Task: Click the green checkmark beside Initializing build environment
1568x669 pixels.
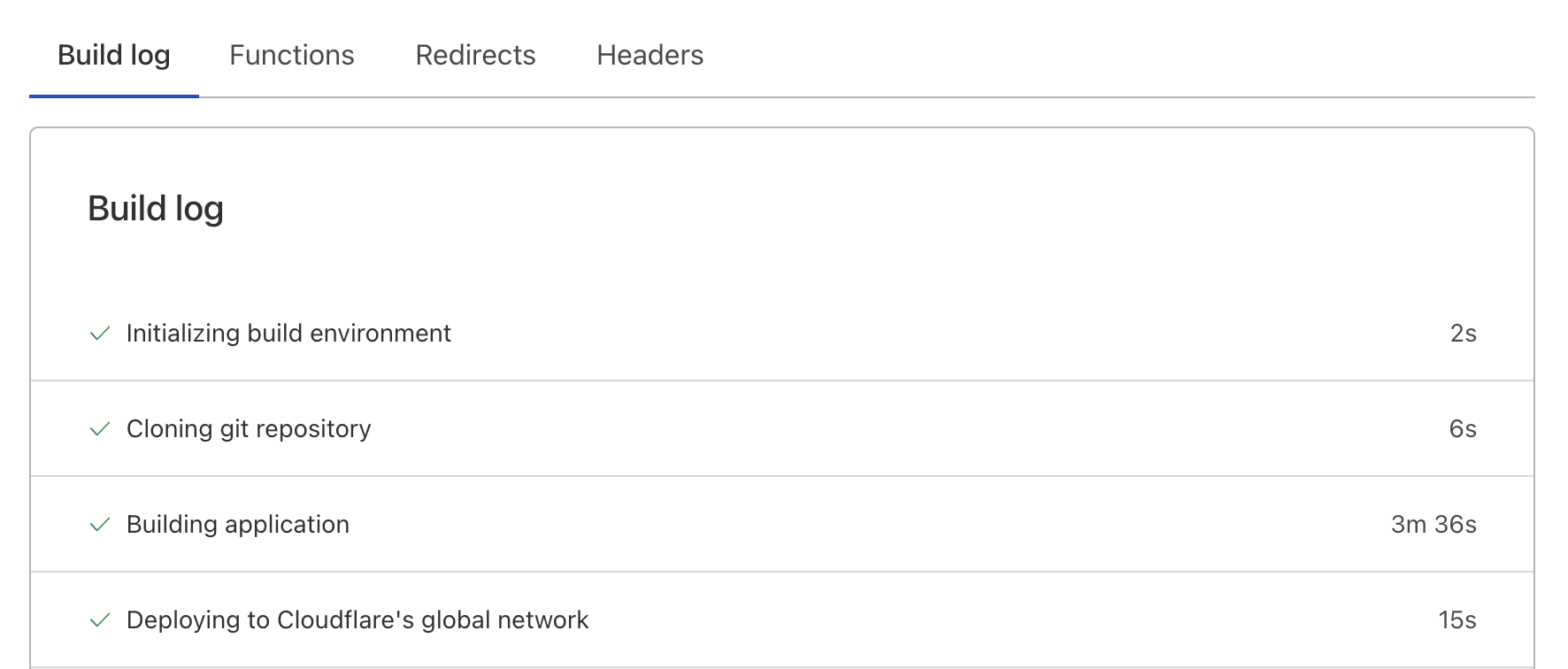Action: [100, 334]
